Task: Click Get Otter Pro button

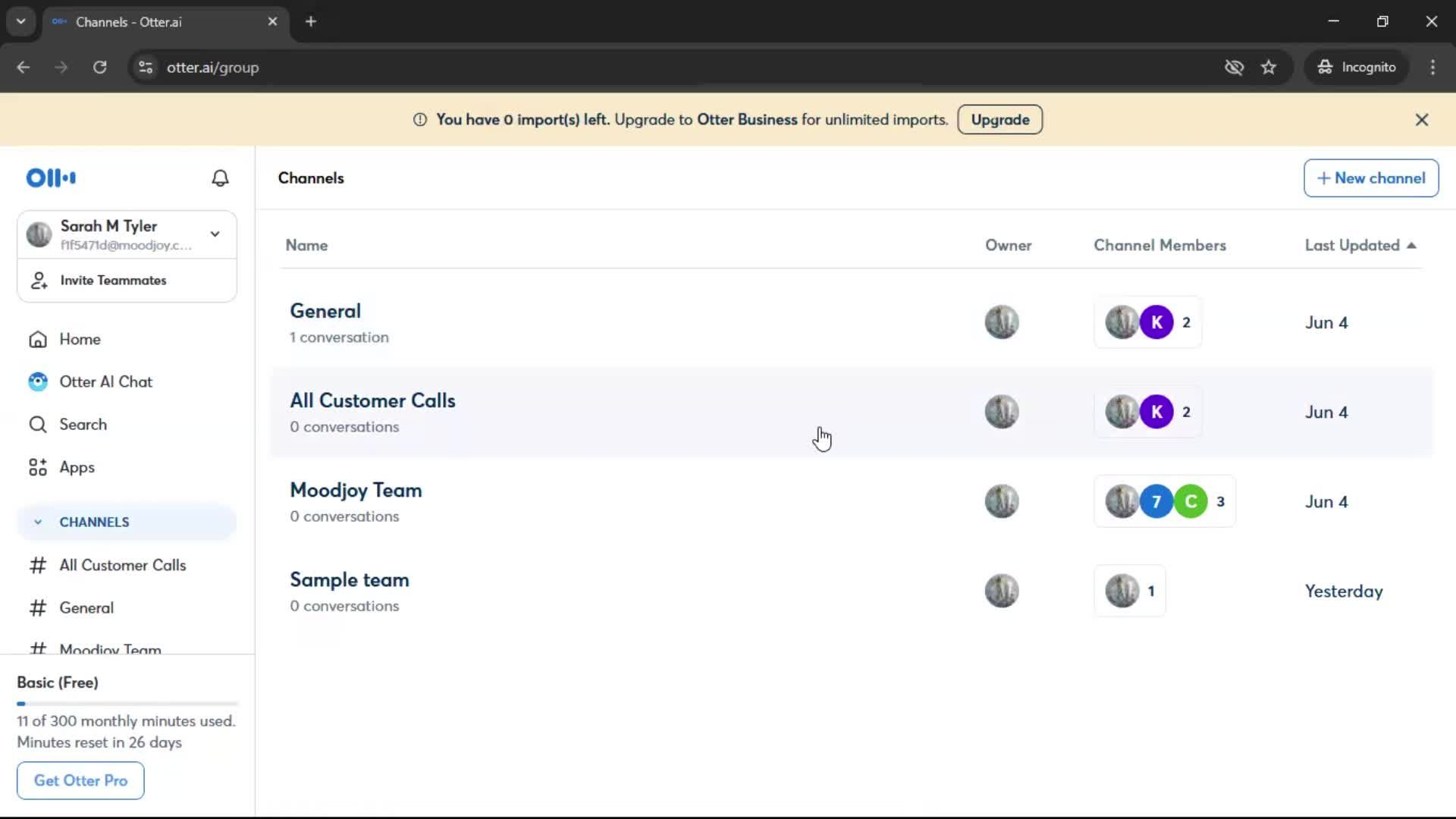Action: (80, 780)
